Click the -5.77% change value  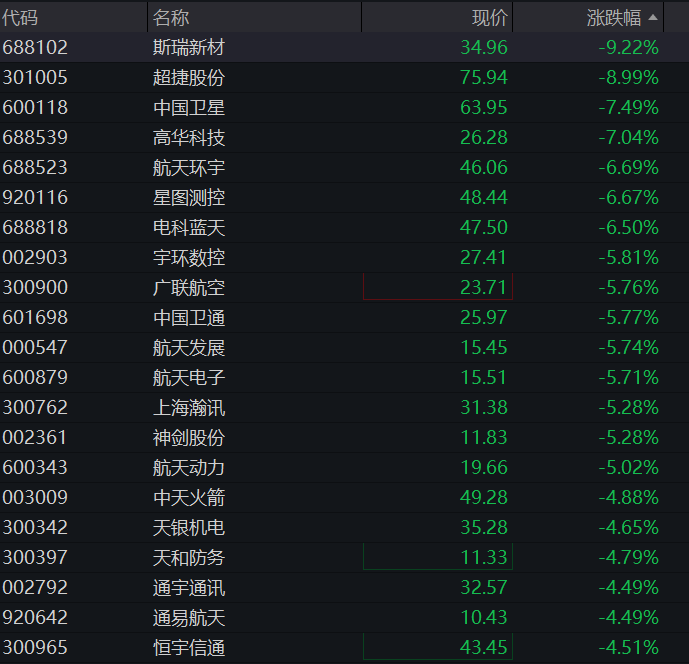[x=629, y=317]
